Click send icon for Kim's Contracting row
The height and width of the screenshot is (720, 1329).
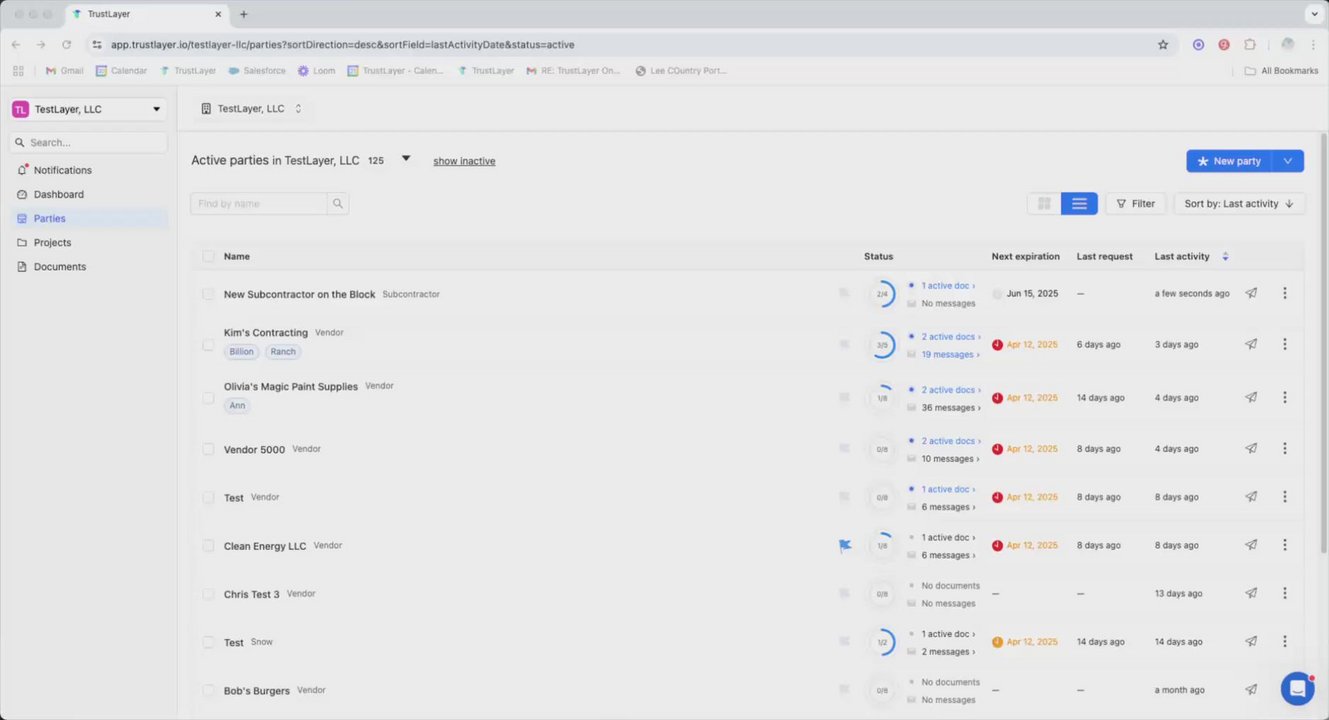click(x=1251, y=344)
